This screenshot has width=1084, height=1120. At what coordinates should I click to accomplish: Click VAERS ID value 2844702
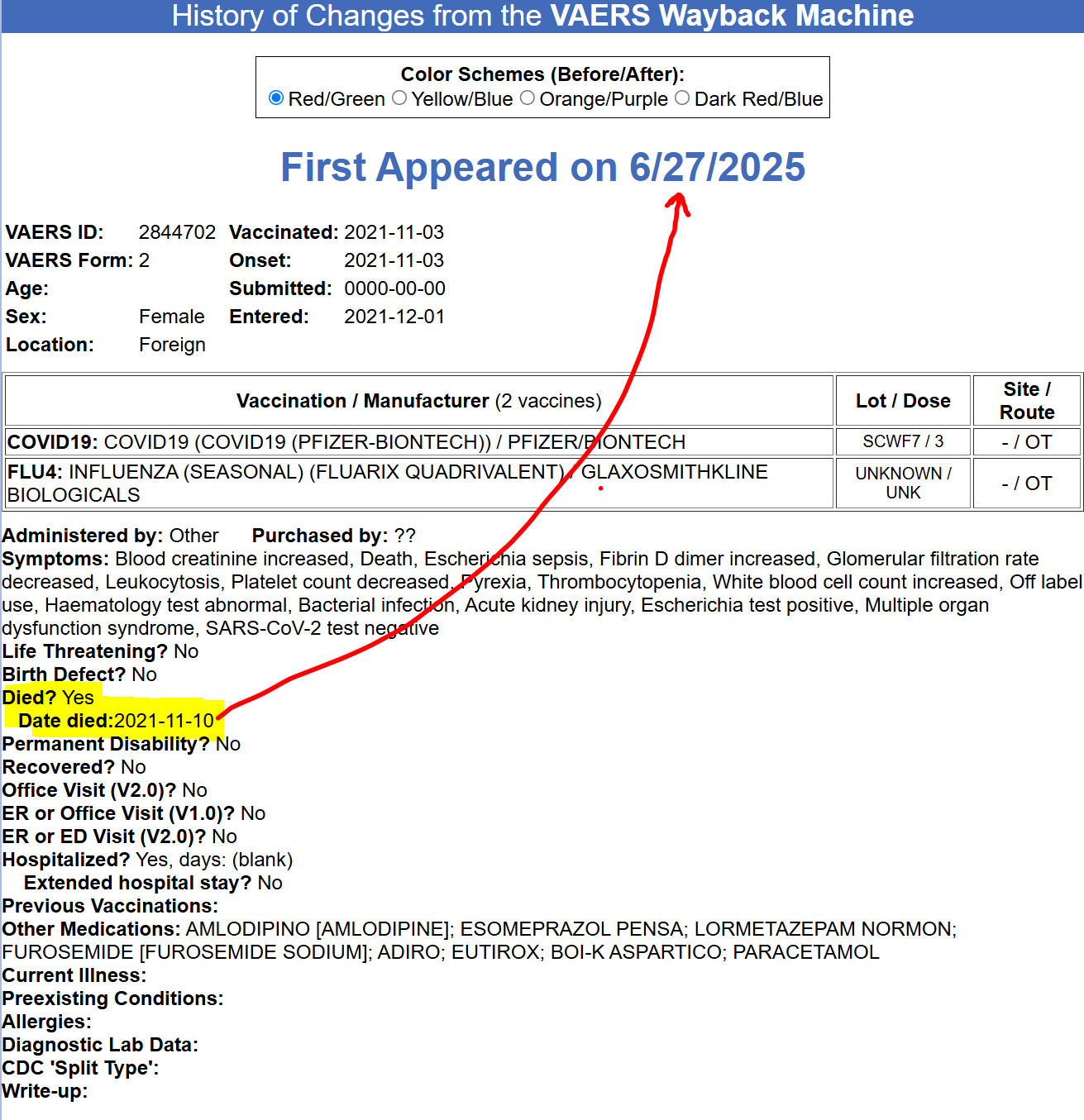click(177, 232)
